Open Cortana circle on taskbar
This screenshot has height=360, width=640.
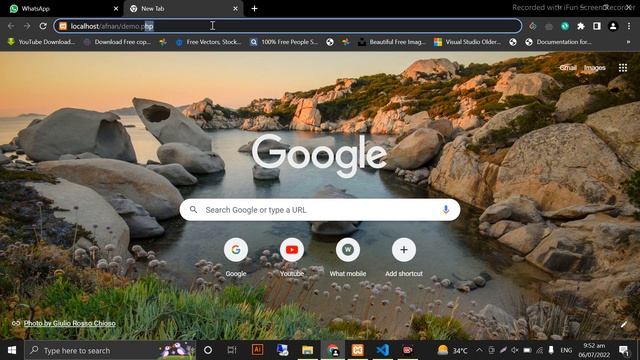tap(208, 350)
